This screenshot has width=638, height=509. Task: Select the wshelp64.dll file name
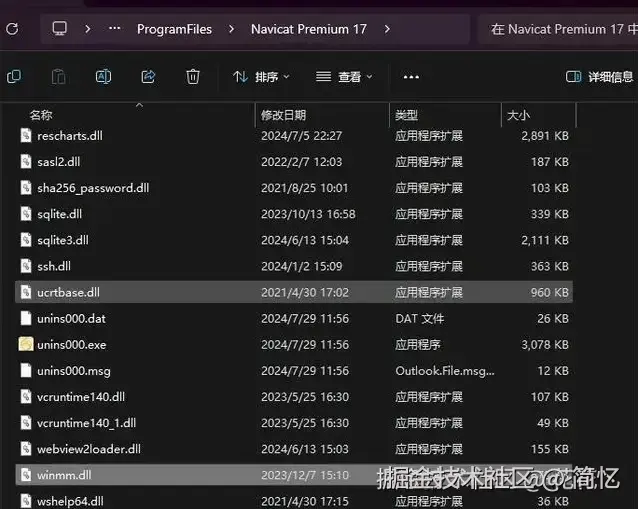(x=70, y=501)
